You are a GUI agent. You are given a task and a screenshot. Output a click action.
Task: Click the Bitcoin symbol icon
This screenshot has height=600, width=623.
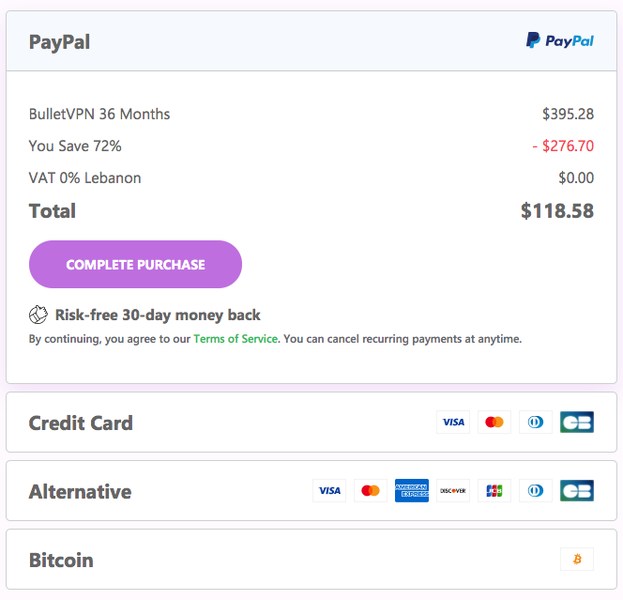coord(577,559)
